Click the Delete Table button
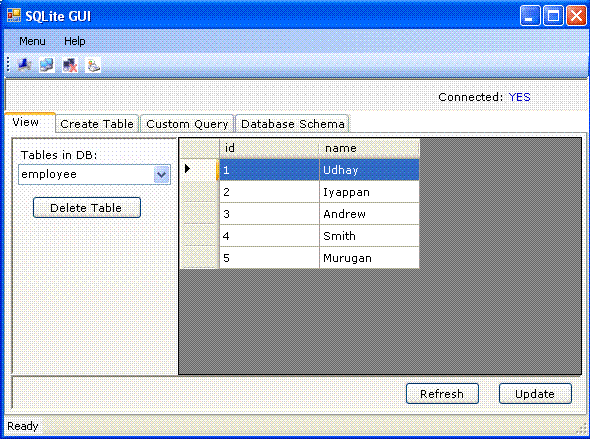Viewport: 592px width, 440px height. [86, 207]
